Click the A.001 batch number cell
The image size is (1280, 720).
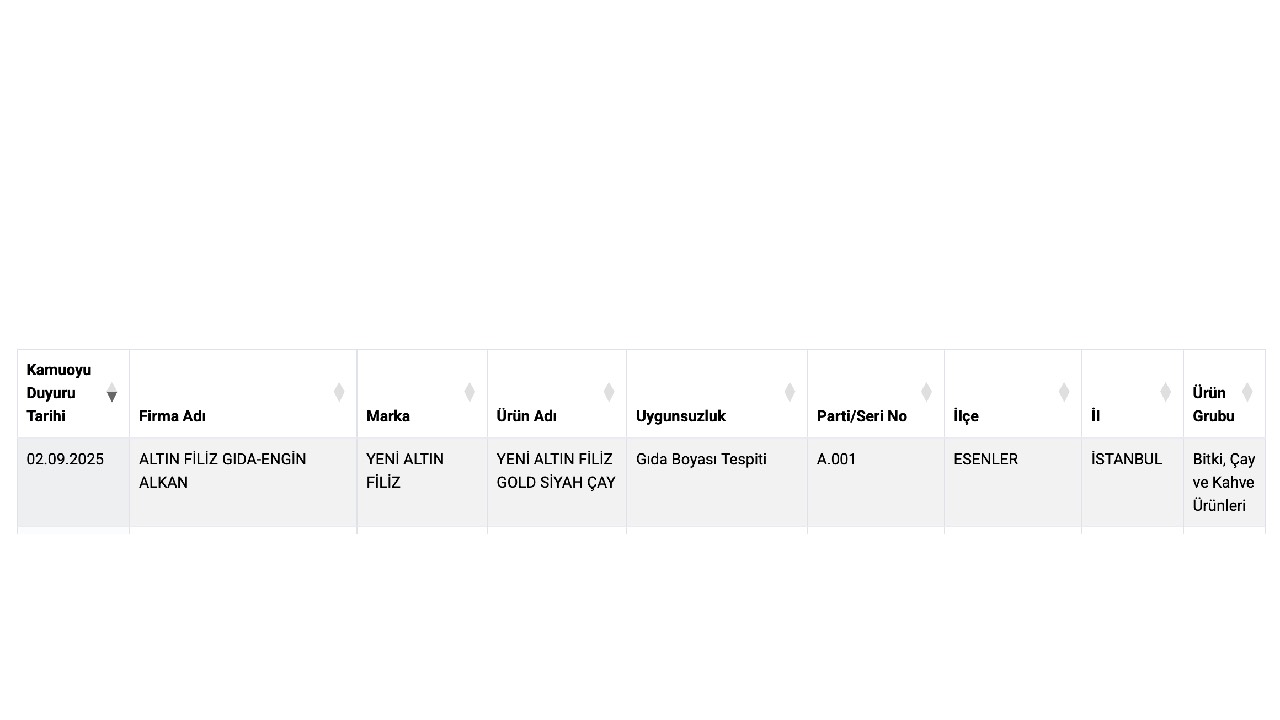(x=836, y=459)
